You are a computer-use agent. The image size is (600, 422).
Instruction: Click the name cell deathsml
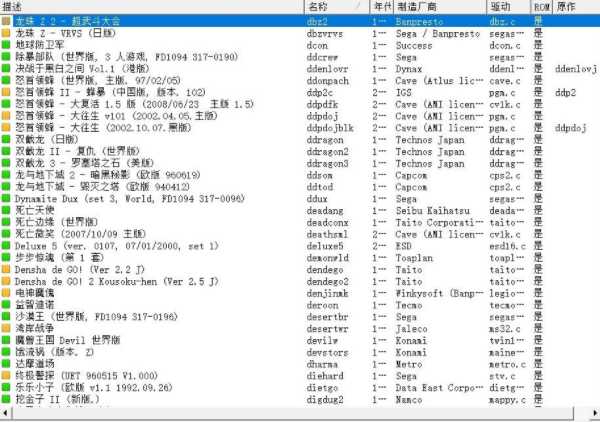[x=327, y=234]
